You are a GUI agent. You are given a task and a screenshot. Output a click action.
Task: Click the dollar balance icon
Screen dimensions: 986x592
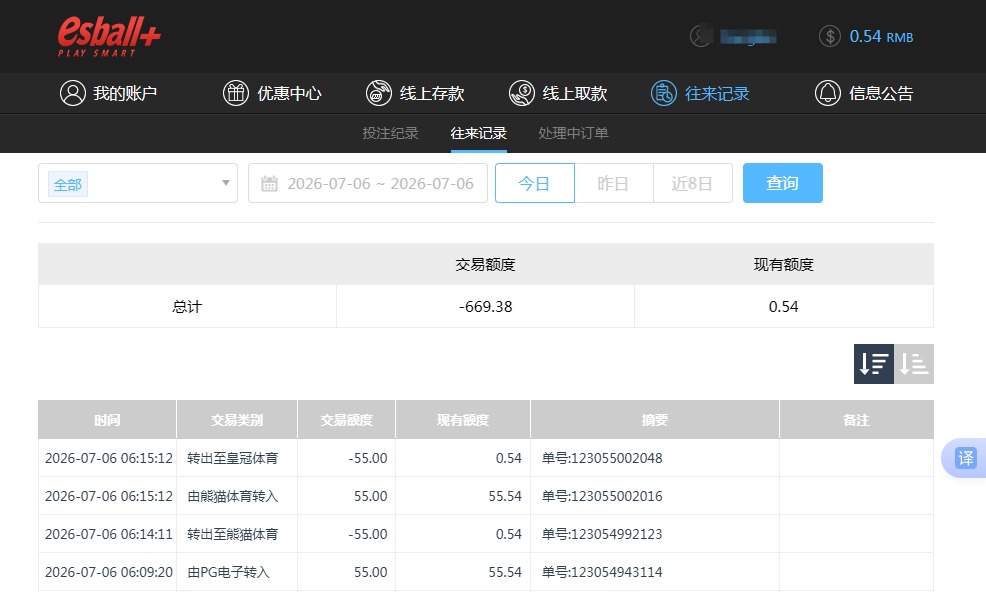click(829, 36)
